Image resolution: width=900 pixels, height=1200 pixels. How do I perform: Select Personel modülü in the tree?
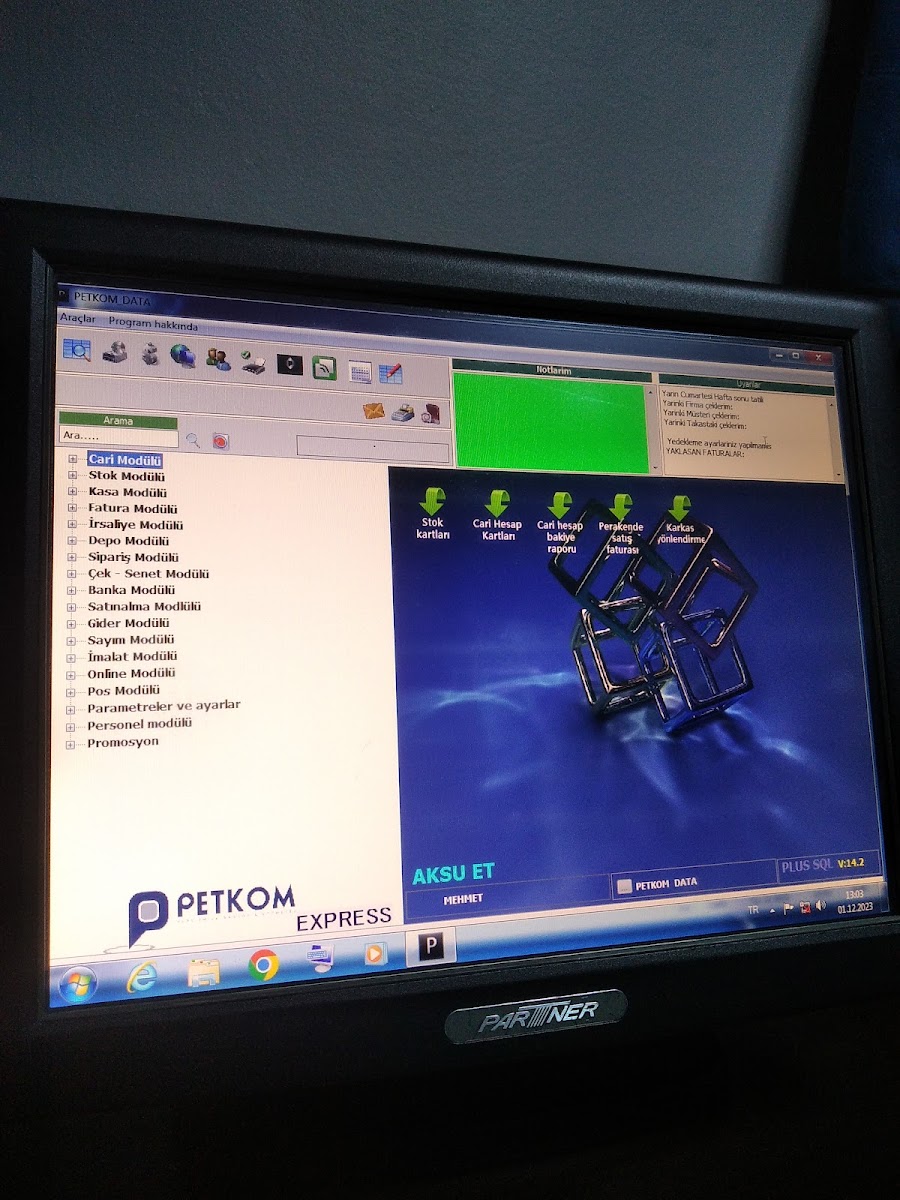pyautogui.click(x=139, y=724)
